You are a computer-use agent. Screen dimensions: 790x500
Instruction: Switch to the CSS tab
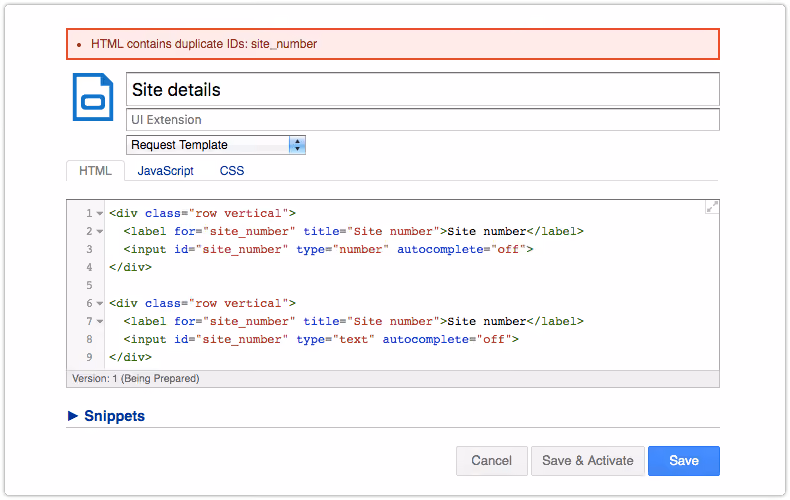pos(232,171)
